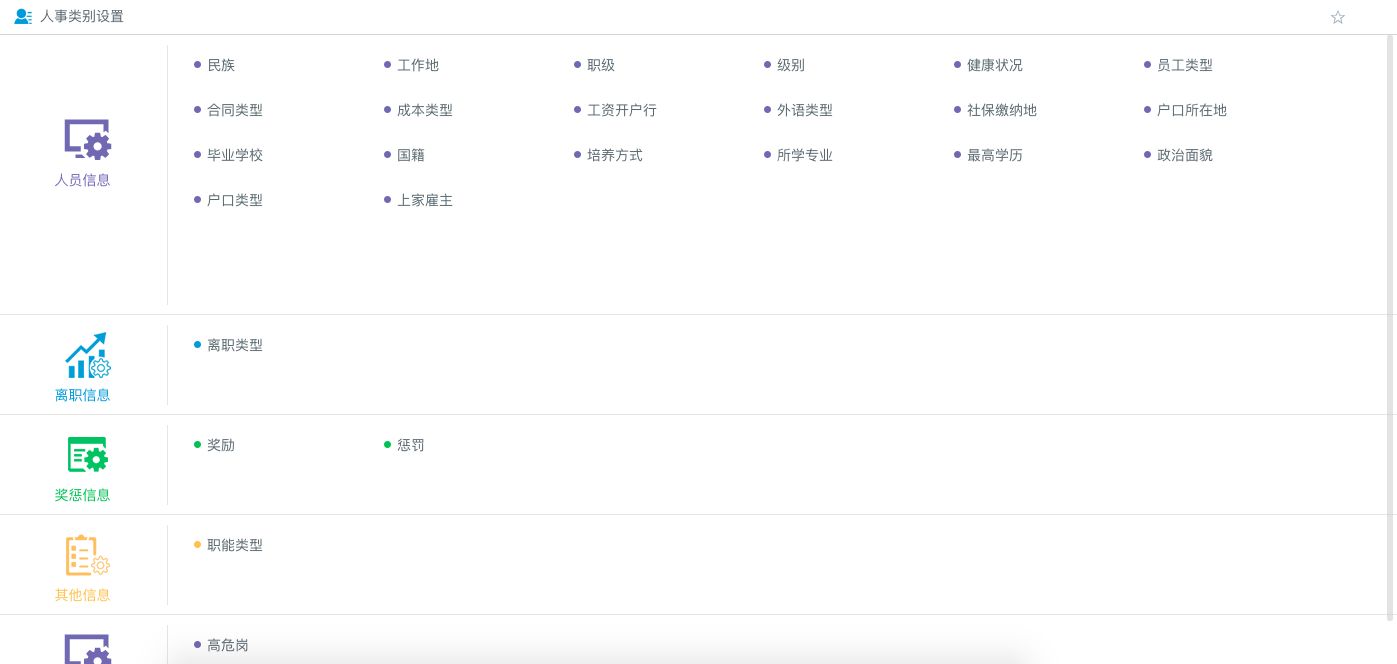Open the 民族 category link
1397x664 pixels.
click(x=221, y=65)
